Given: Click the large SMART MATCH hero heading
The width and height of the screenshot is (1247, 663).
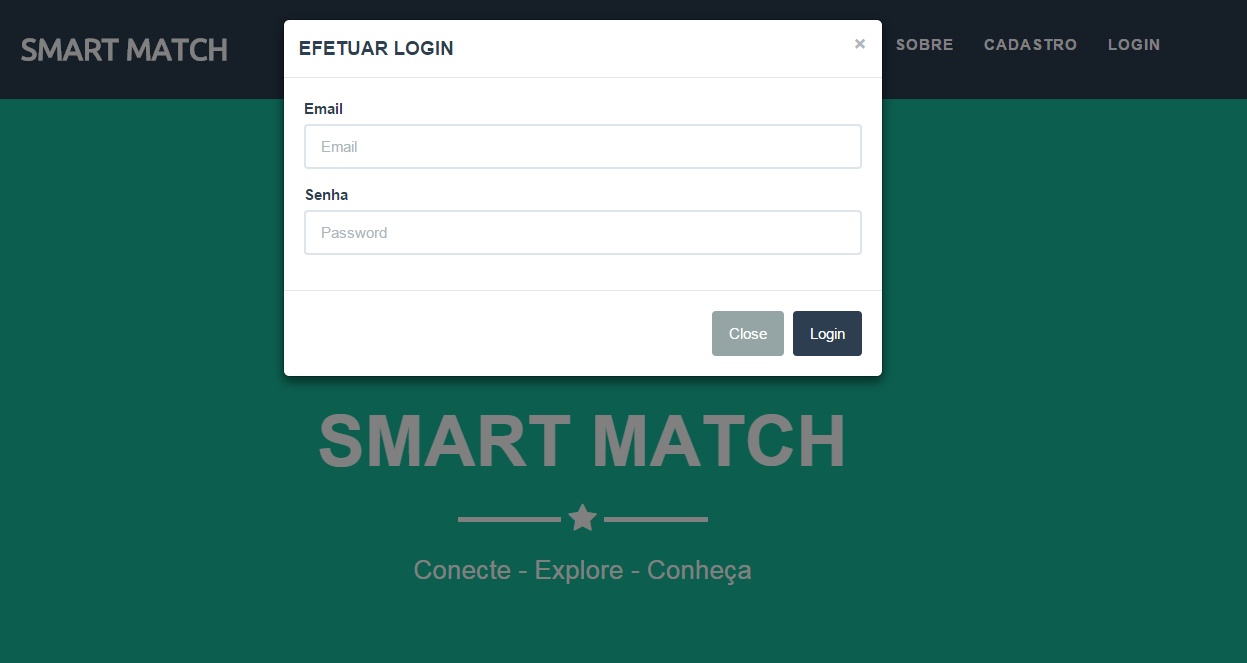Looking at the screenshot, I should [x=582, y=441].
